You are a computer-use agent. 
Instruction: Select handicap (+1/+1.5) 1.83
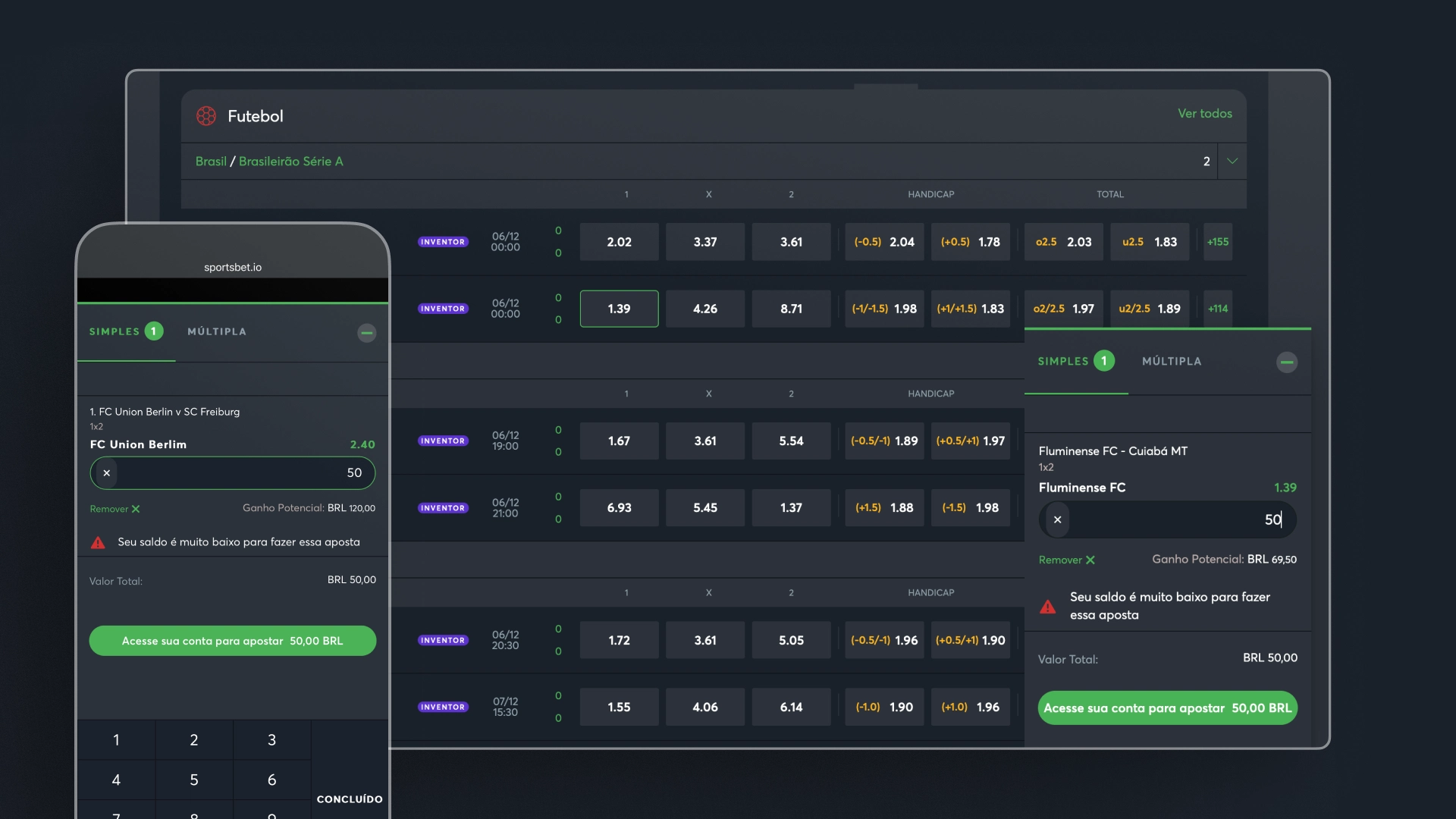(x=971, y=309)
